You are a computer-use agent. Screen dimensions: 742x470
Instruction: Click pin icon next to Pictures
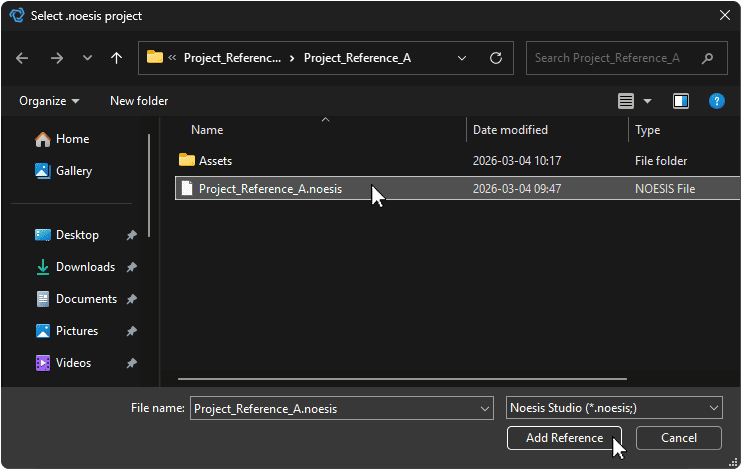tap(132, 331)
